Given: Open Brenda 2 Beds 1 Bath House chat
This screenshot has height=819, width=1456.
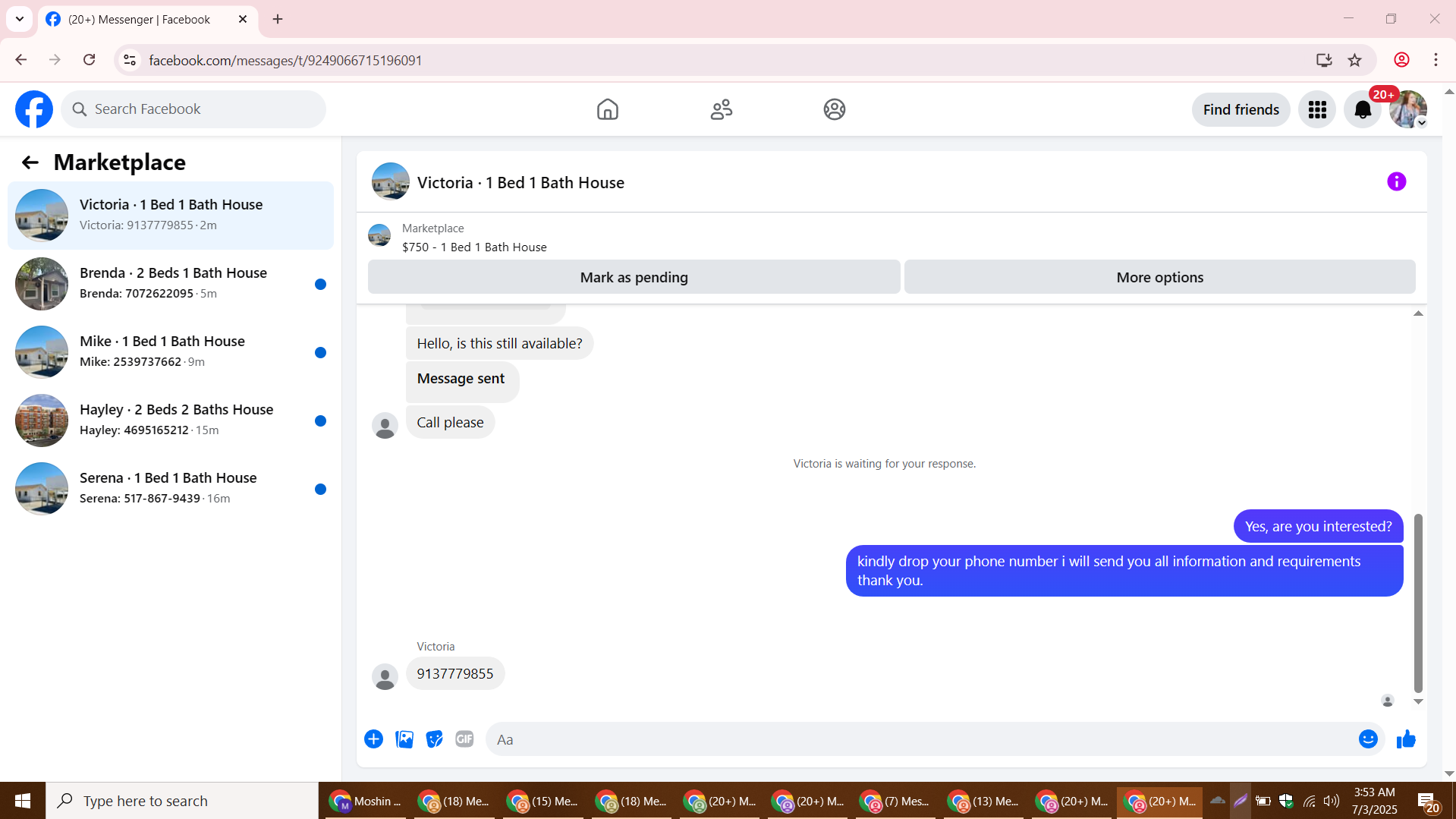Looking at the screenshot, I should (171, 283).
